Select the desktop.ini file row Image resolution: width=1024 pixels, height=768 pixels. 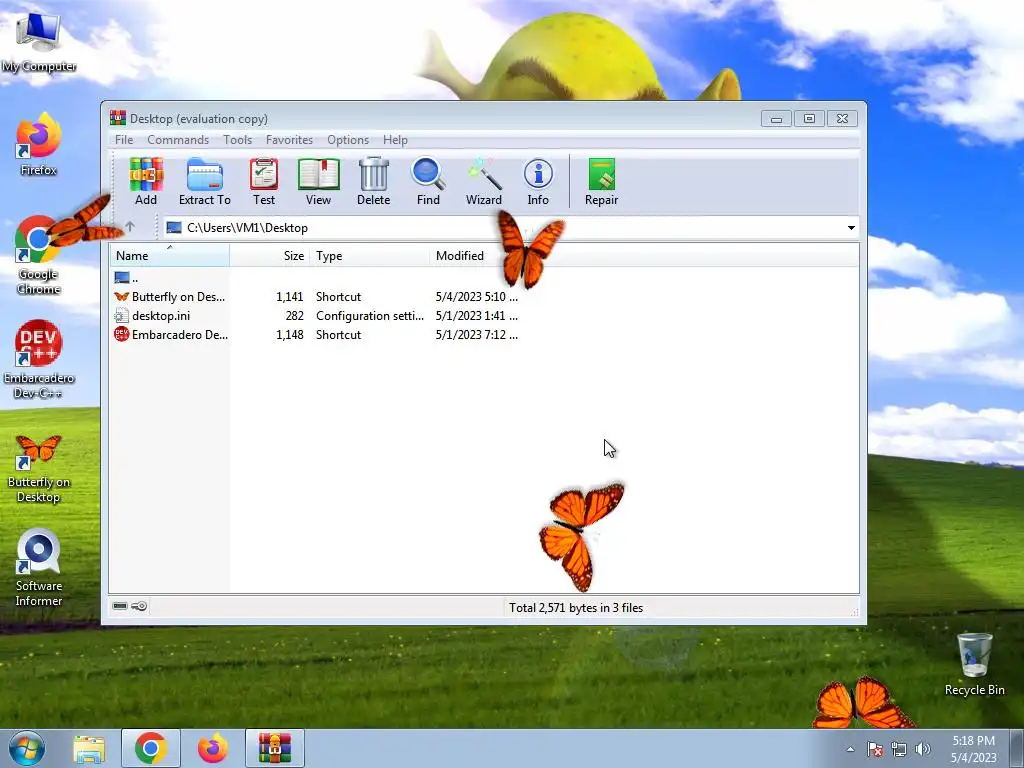tap(315, 315)
